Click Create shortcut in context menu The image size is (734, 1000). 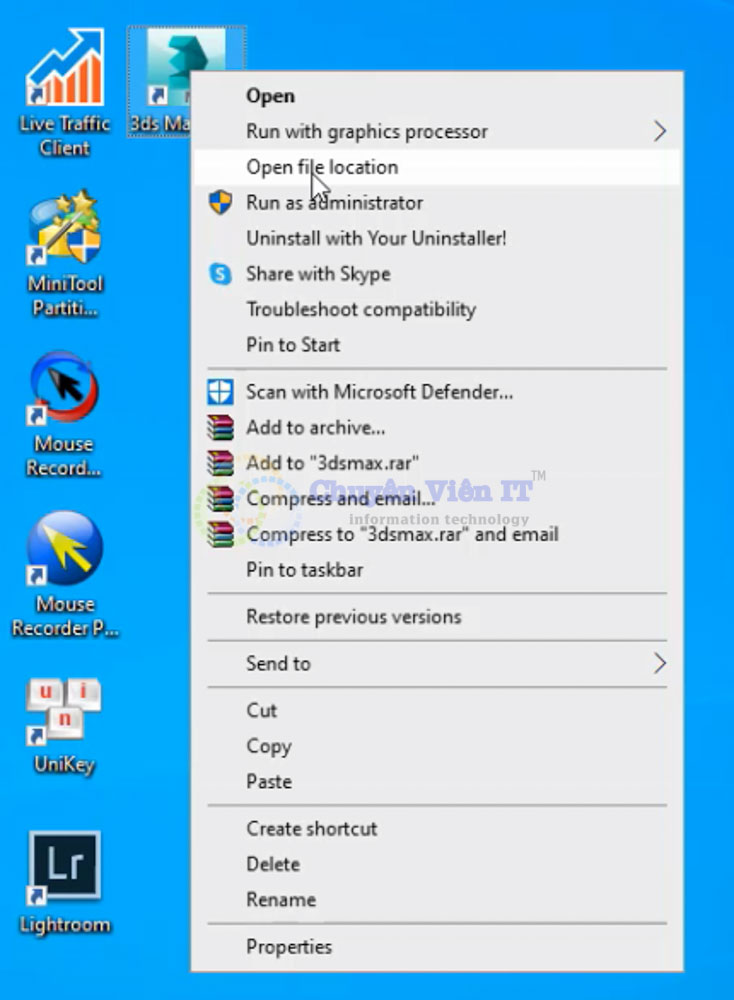(x=312, y=828)
